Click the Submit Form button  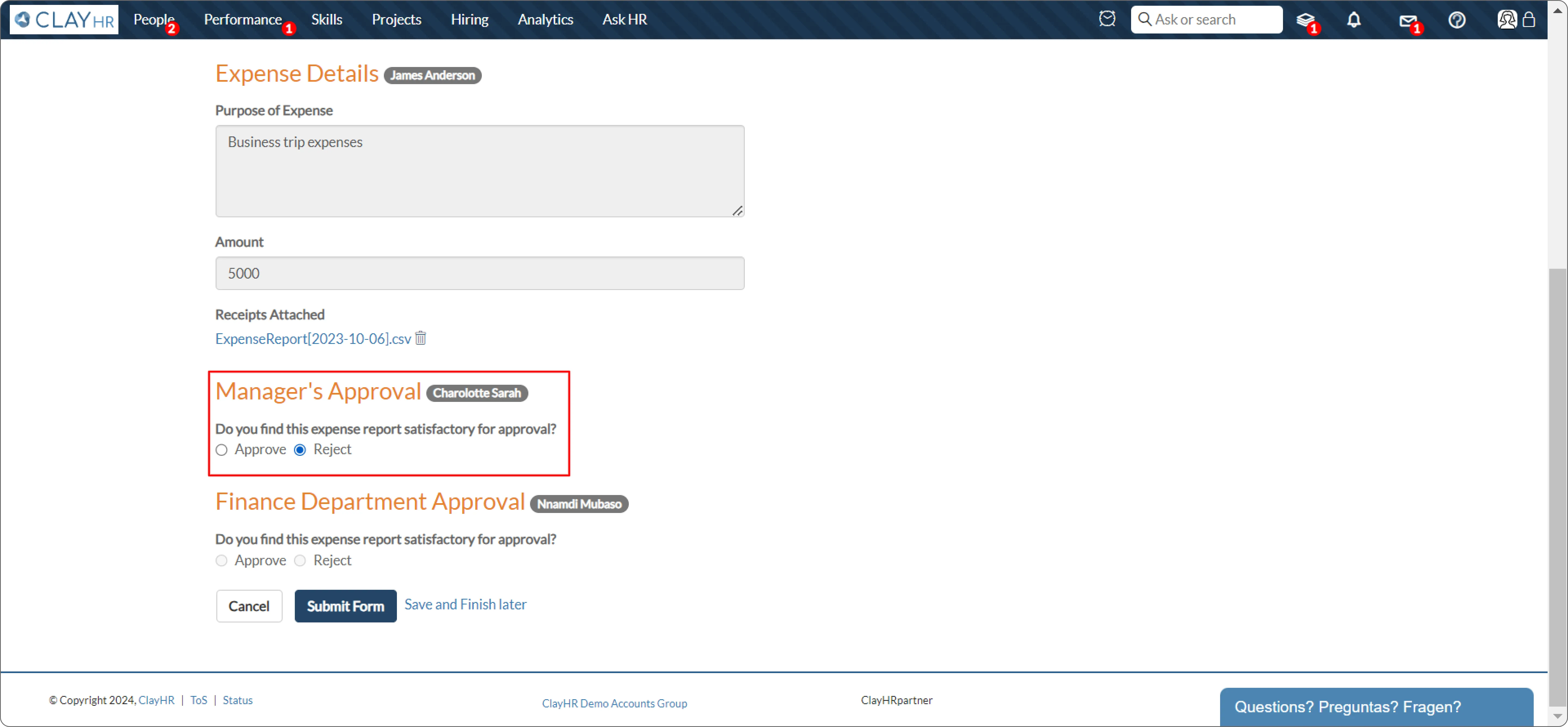pyautogui.click(x=345, y=606)
